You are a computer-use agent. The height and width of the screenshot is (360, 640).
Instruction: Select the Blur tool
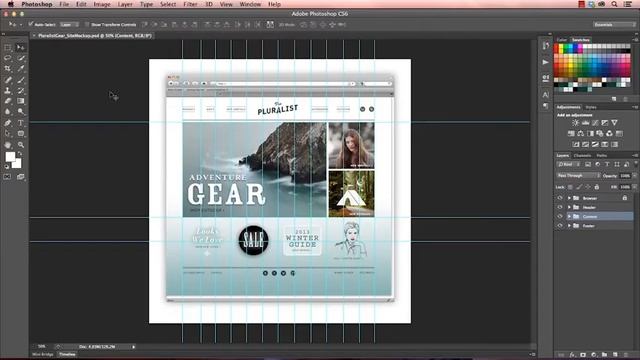coord(8,111)
